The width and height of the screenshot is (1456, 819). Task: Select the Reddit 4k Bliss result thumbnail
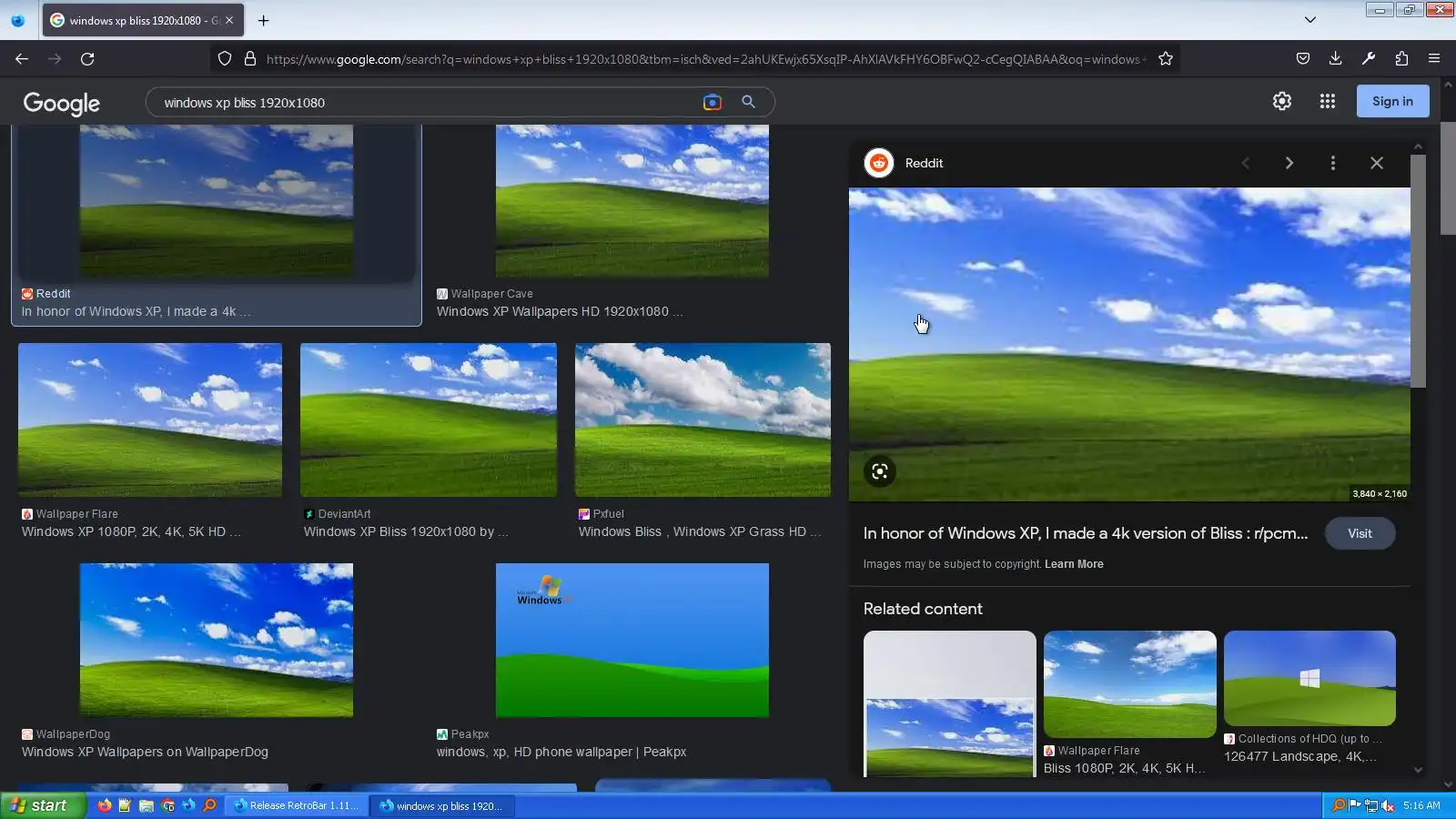click(217, 201)
